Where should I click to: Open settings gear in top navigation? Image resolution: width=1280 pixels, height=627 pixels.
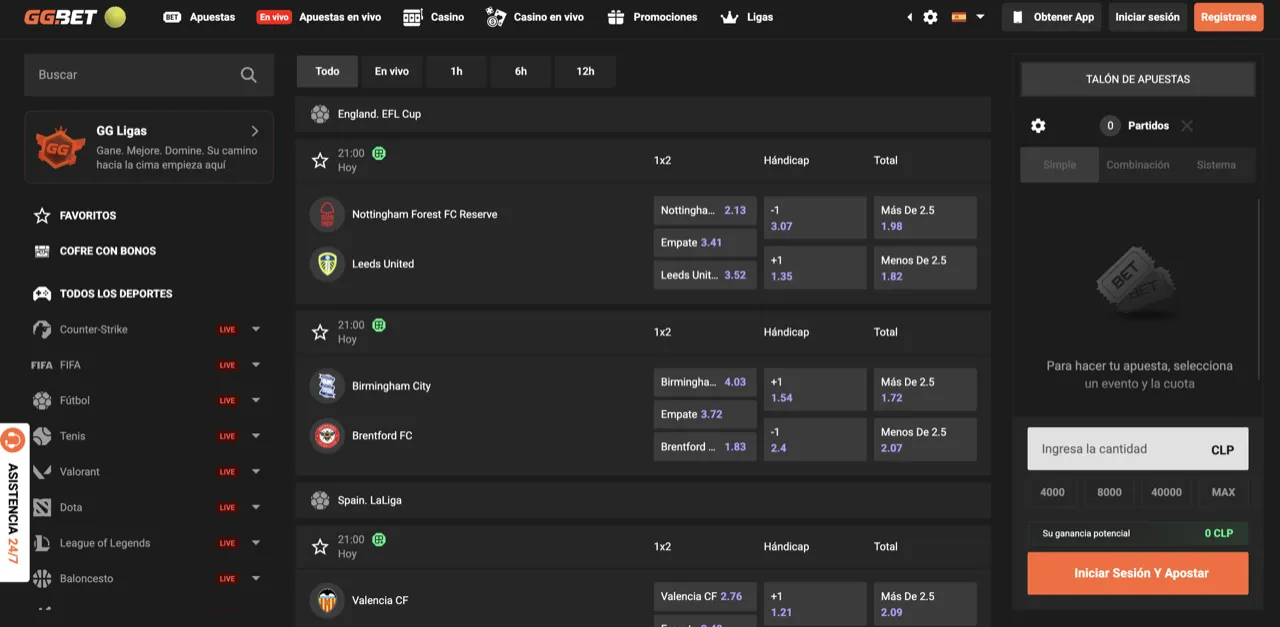click(x=930, y=17)
